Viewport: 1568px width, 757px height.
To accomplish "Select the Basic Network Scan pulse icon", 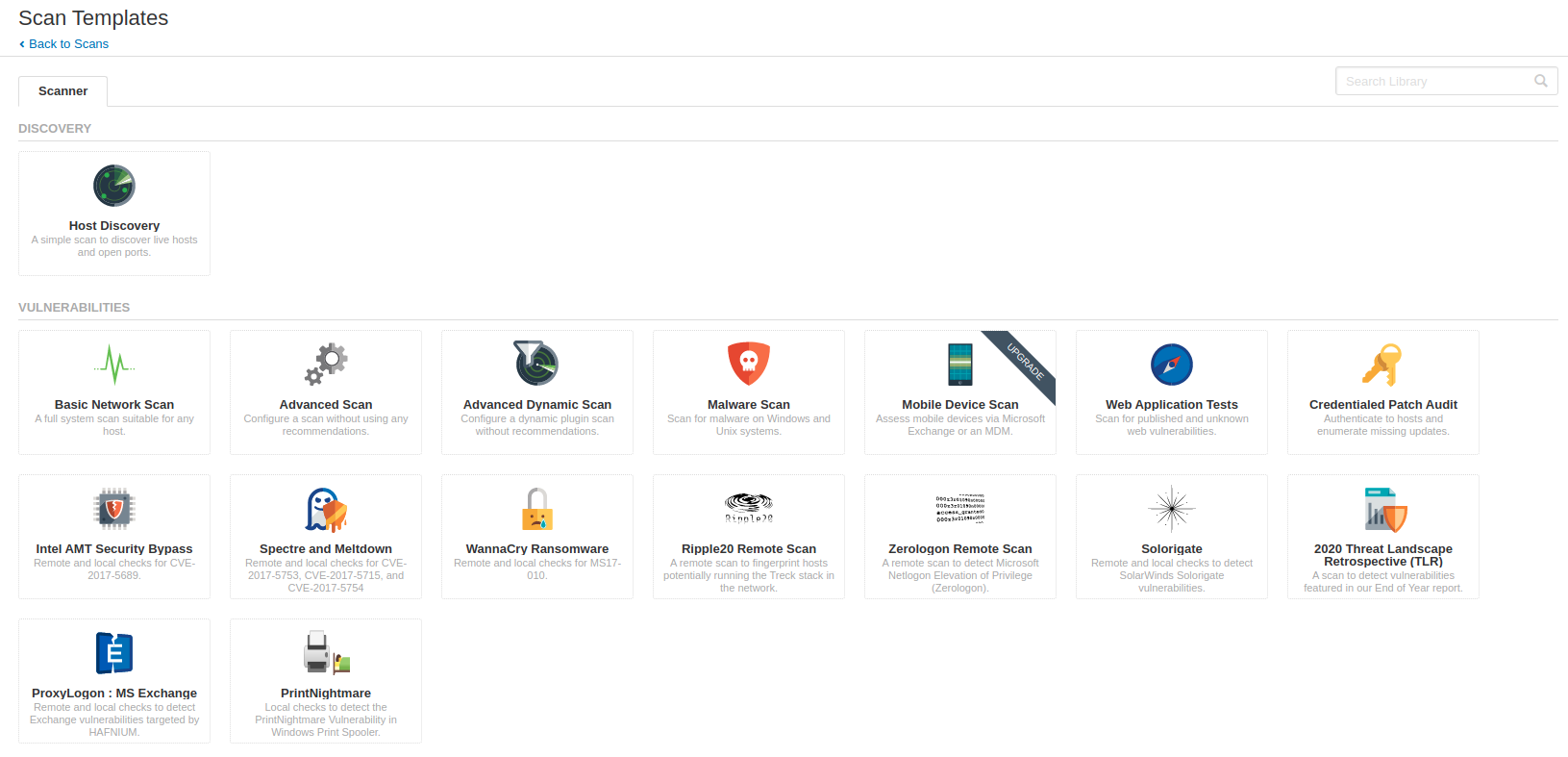I will 114,365.
